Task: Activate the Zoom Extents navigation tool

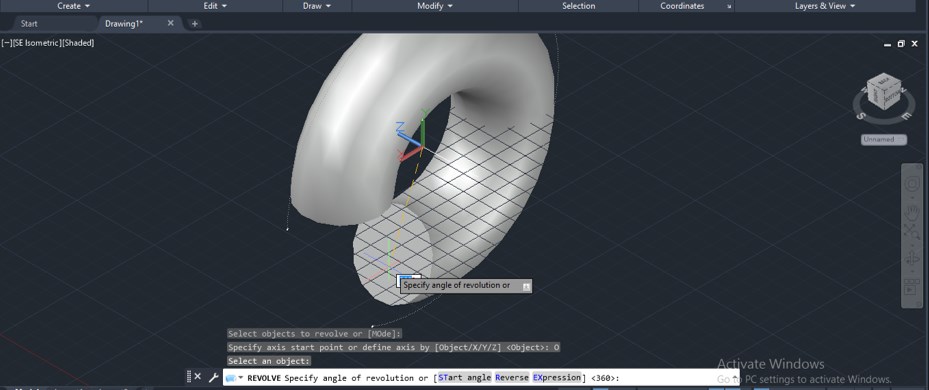Action: 911,232
